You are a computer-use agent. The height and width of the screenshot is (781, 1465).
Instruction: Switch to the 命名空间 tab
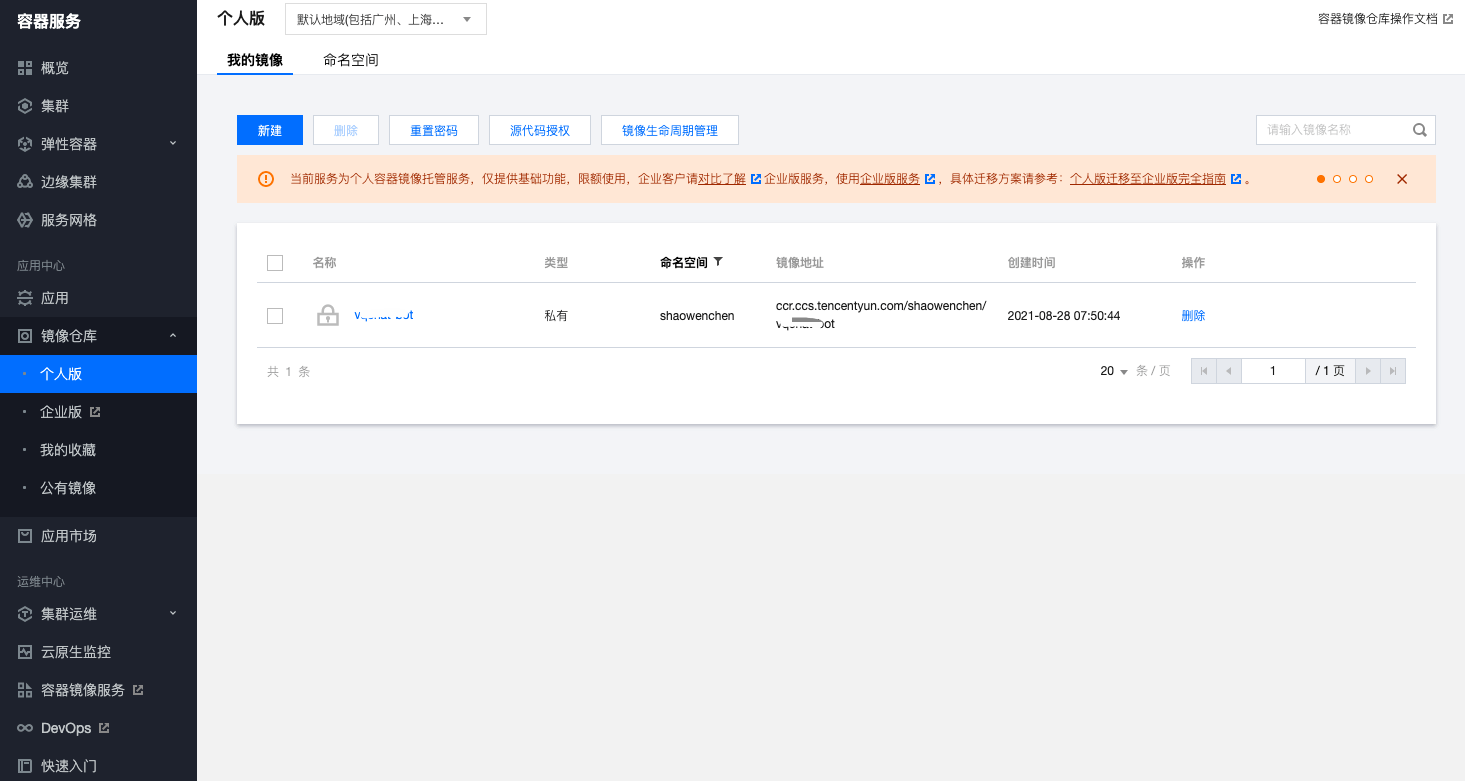[351, 60]
